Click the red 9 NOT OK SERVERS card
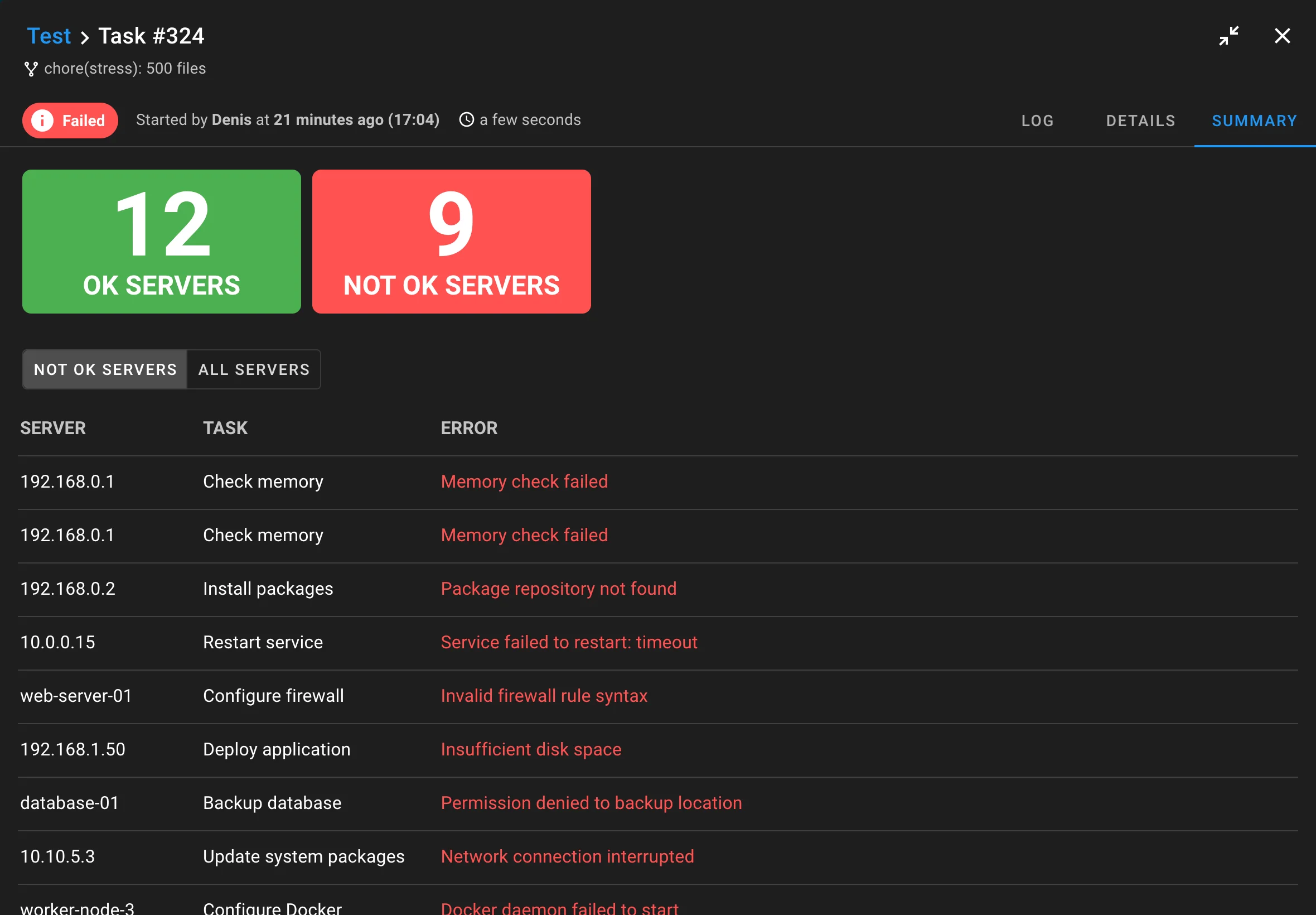Screen dimensions: 1316x915 pyautogui.click(x=452, y=242)
